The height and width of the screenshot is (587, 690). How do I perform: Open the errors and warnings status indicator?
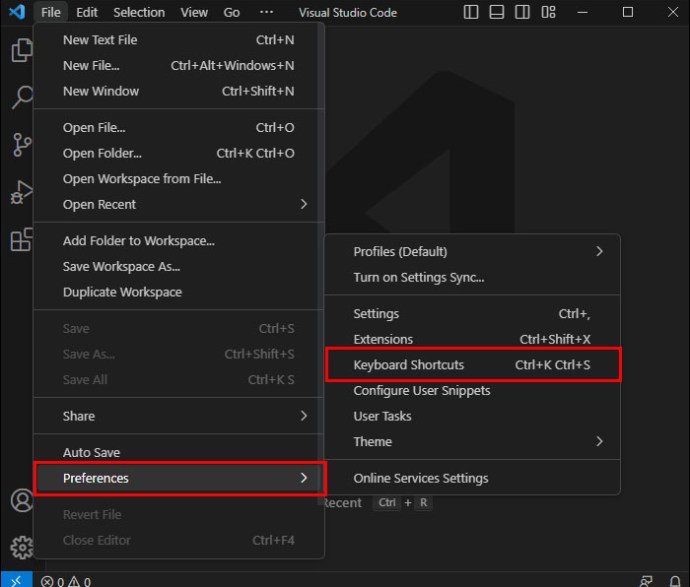[x=66, y=581]
